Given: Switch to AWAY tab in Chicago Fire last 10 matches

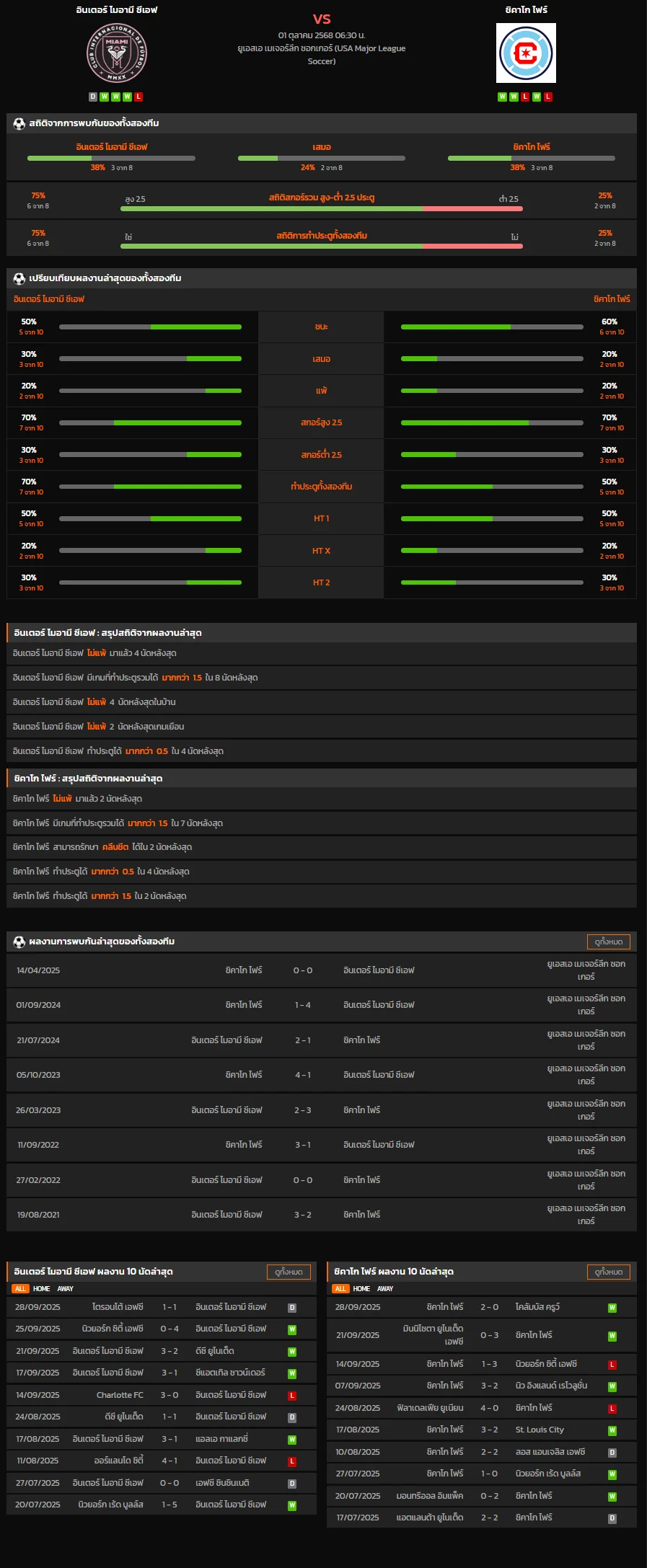Looking at the screenshot, I should pos(385,1289).
